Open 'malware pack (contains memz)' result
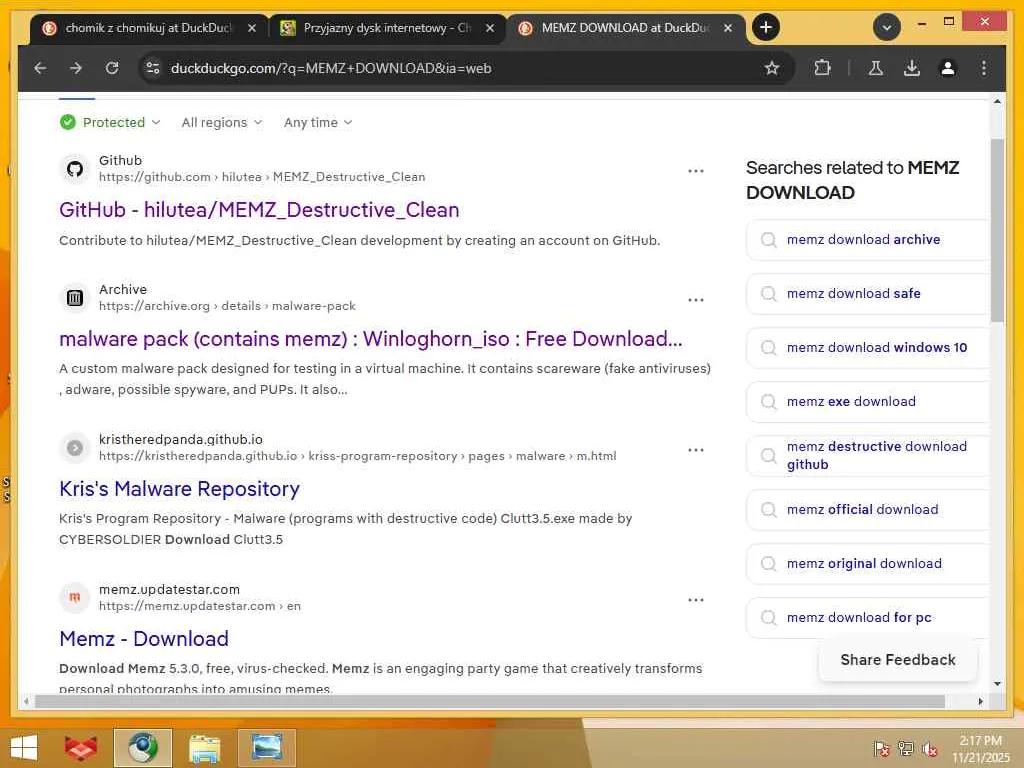Image resolution: width=1024 pixels, height=768 pixels. [x=371, y=339]
